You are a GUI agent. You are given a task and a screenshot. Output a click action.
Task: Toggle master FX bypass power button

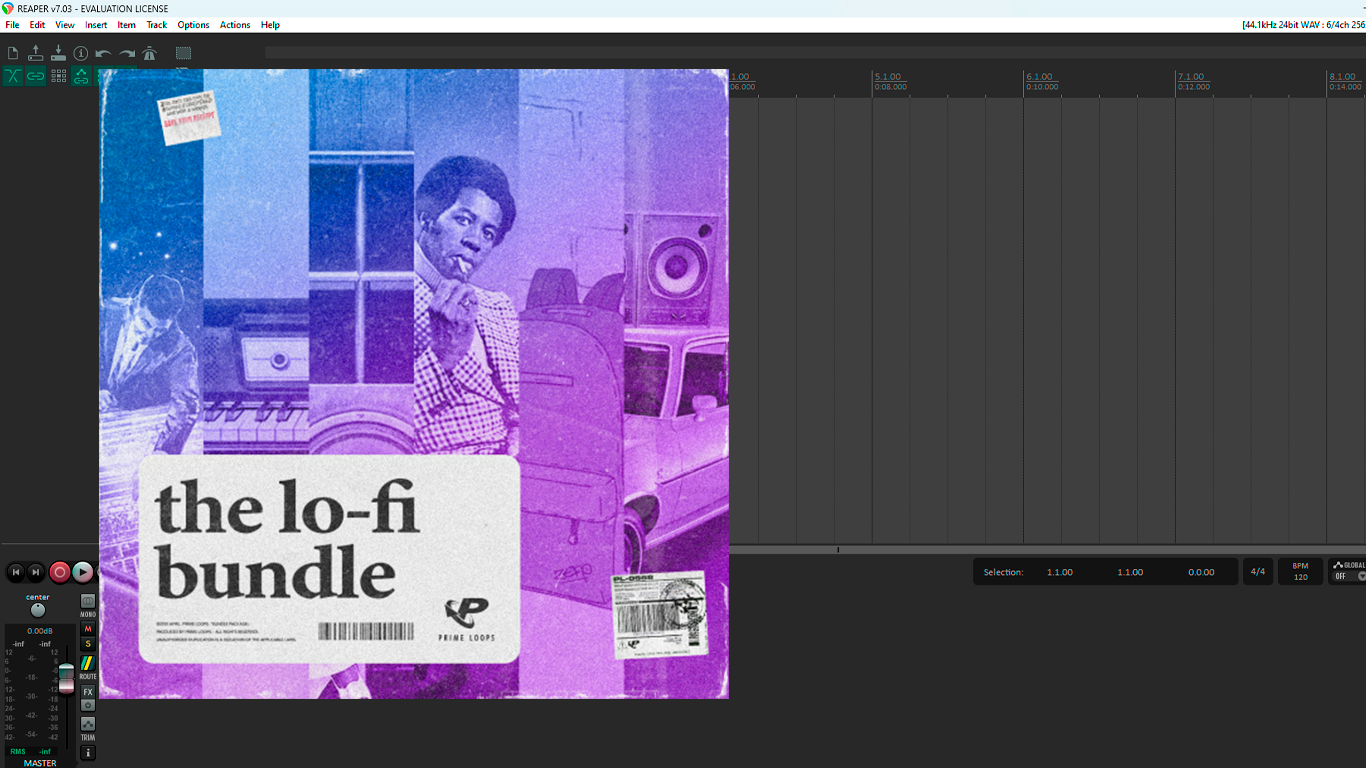[88, 705]
